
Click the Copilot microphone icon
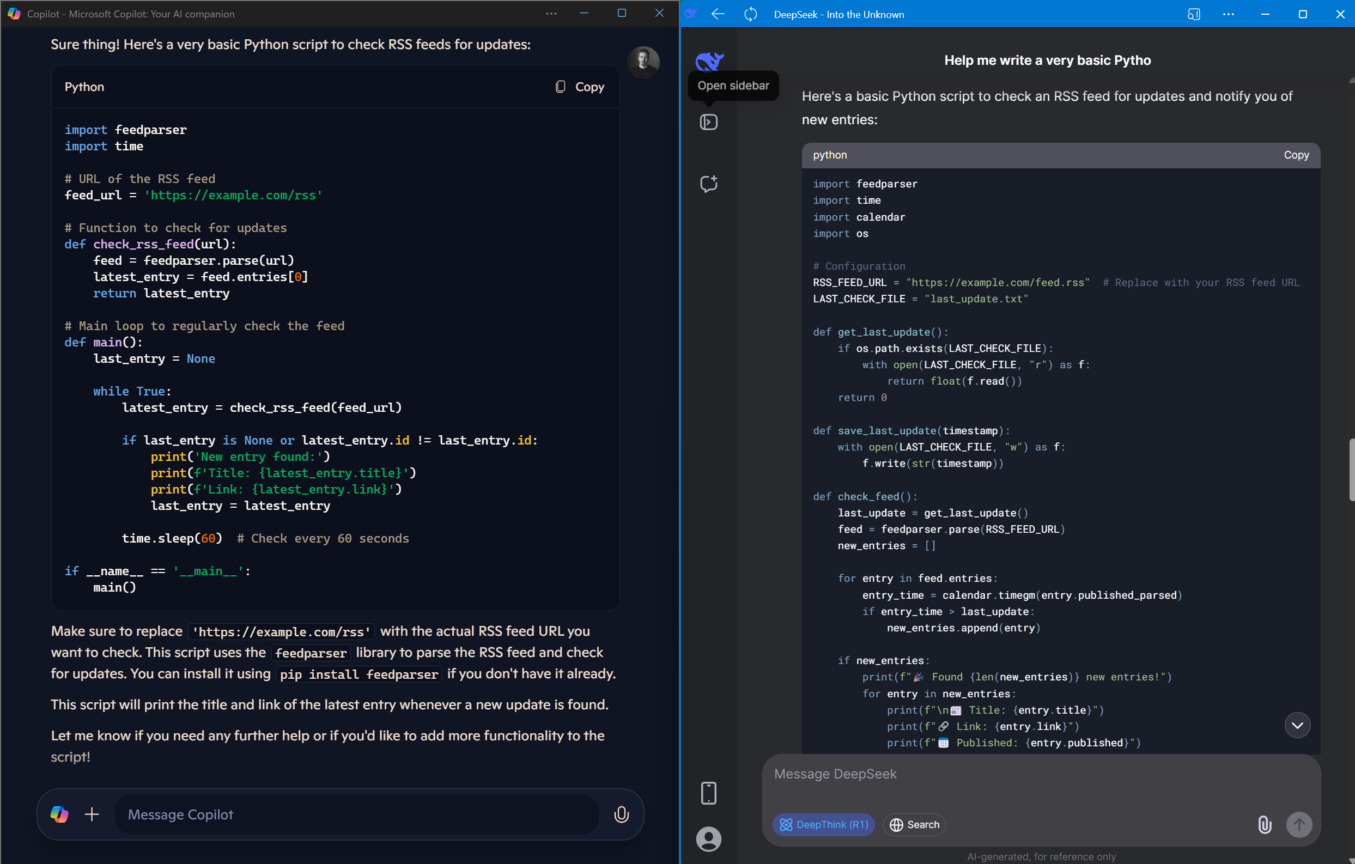pyautogui.click(x=621, y=814)
